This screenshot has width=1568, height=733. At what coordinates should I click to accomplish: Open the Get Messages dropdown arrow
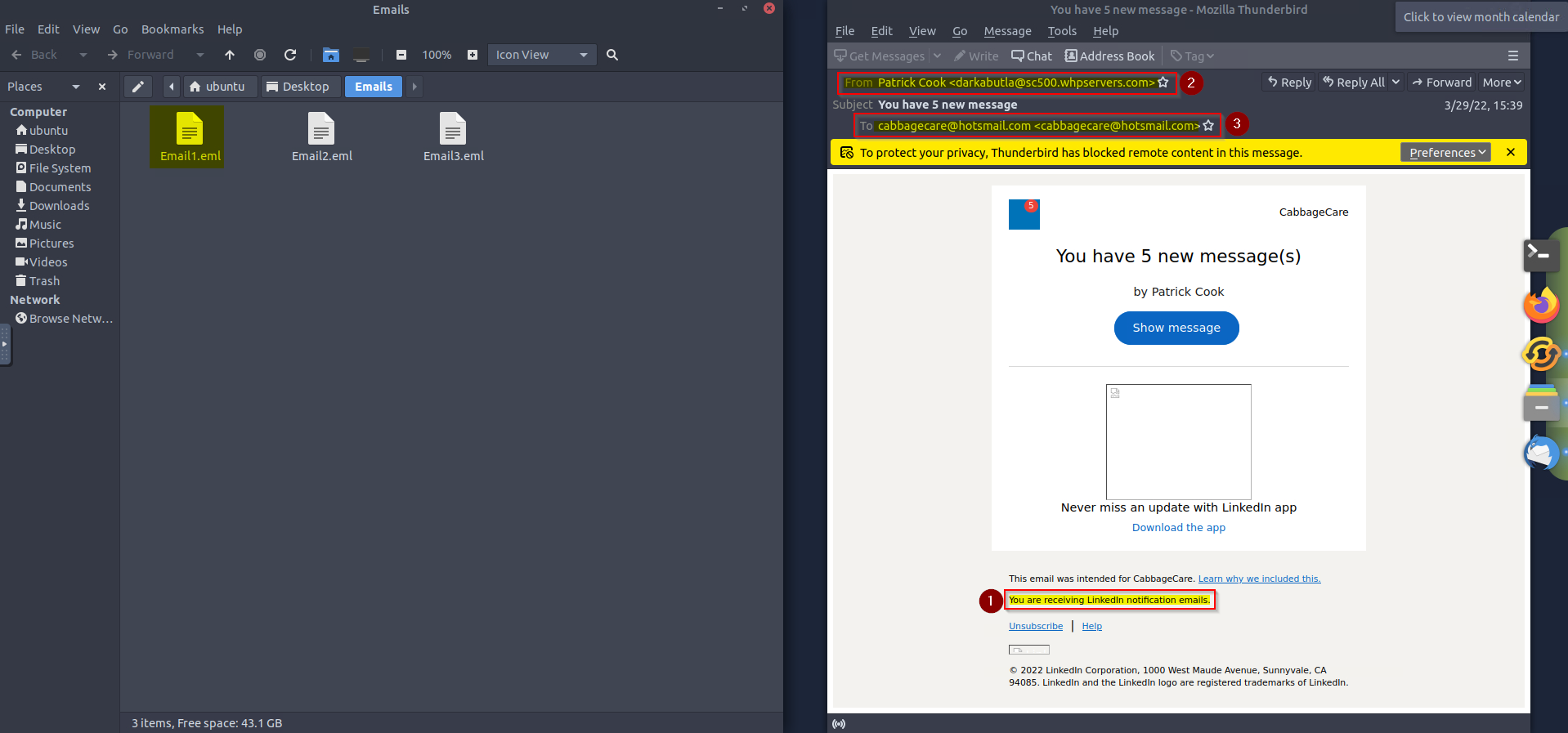pos(938,56)
